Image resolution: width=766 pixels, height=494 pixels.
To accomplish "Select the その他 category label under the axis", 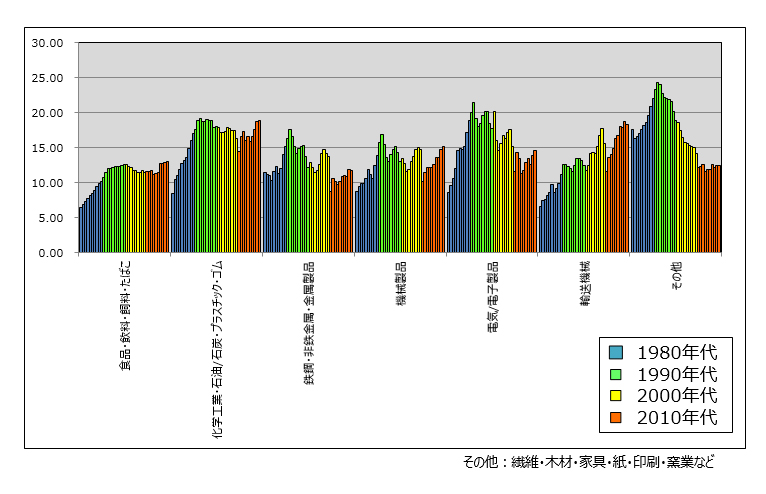I will 676,278.
